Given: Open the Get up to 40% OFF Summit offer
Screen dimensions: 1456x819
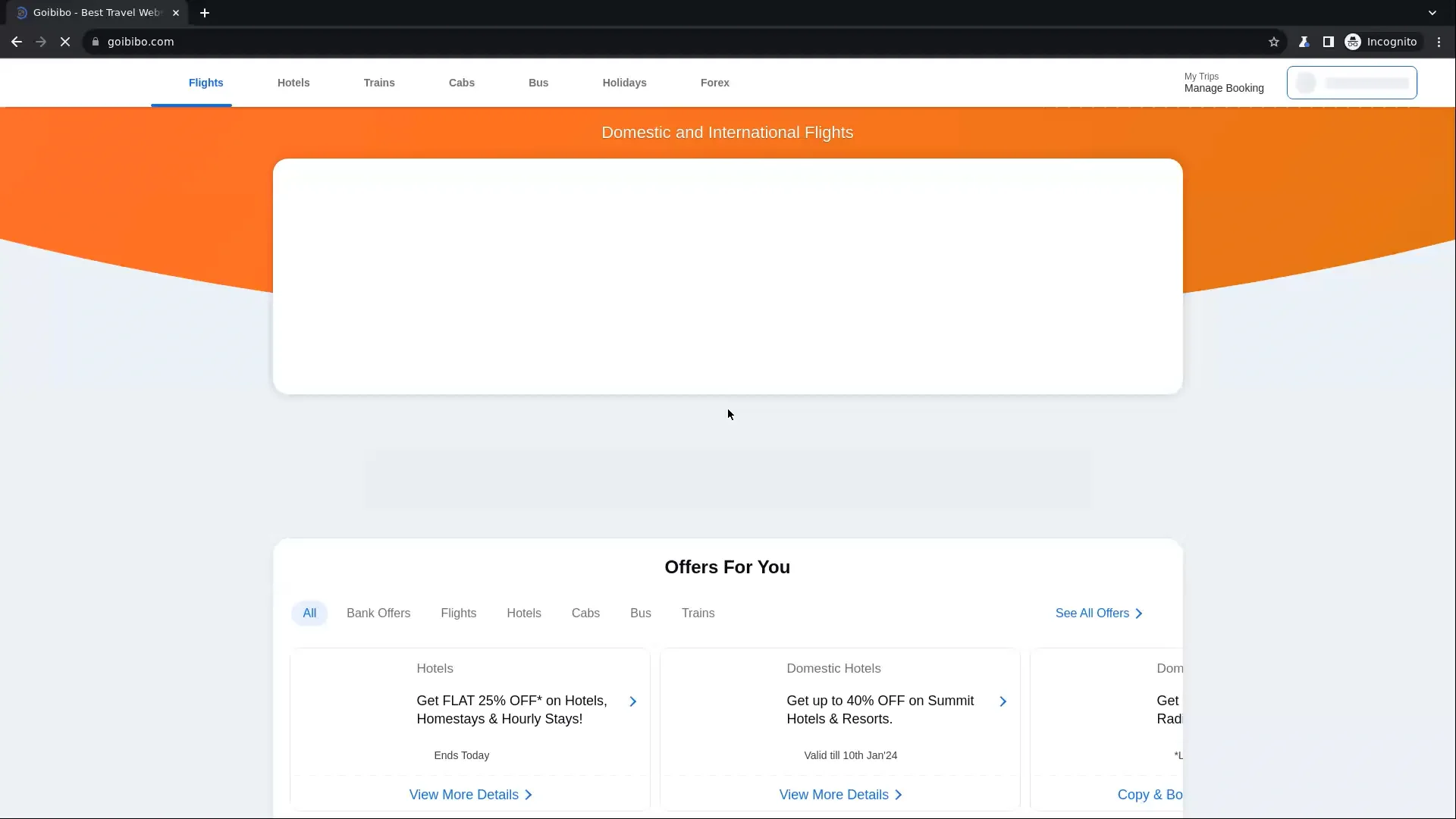Looking at the screenshot, I should click(880, 710).
